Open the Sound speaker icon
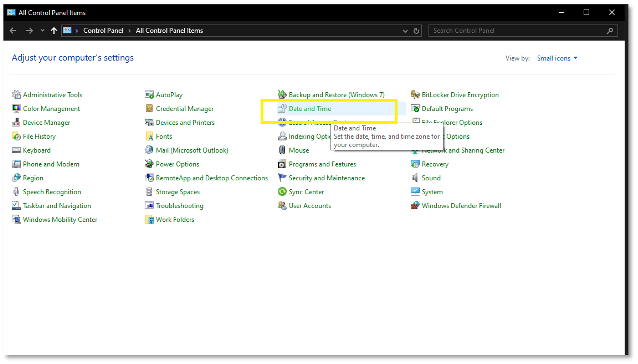This screenshot has width=638, height=364. coord(415,178)
